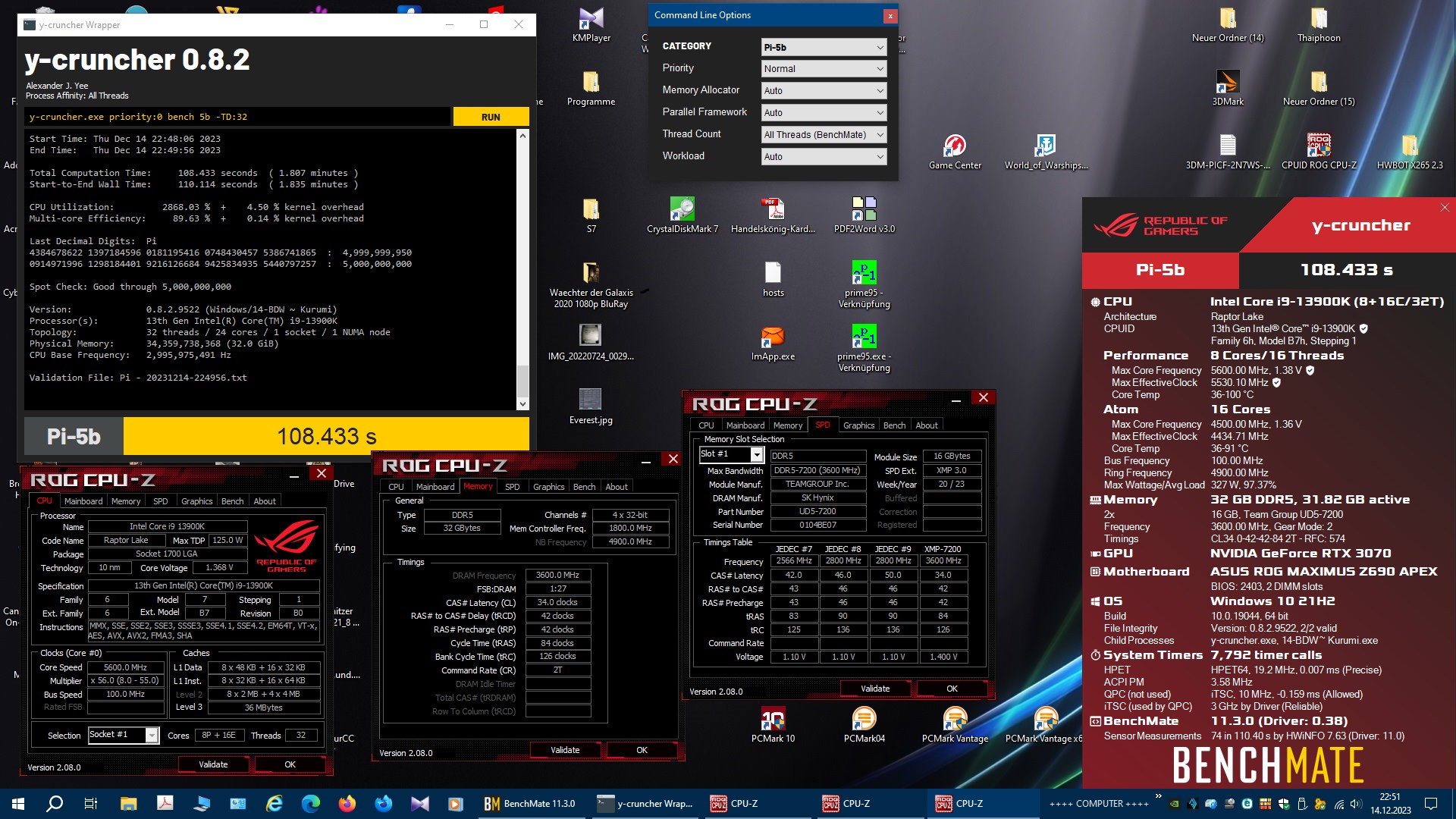
Task: Open the CrystalDiskMark 7 desktop icon
Action: pyautogui.click(x=682, y=215)
